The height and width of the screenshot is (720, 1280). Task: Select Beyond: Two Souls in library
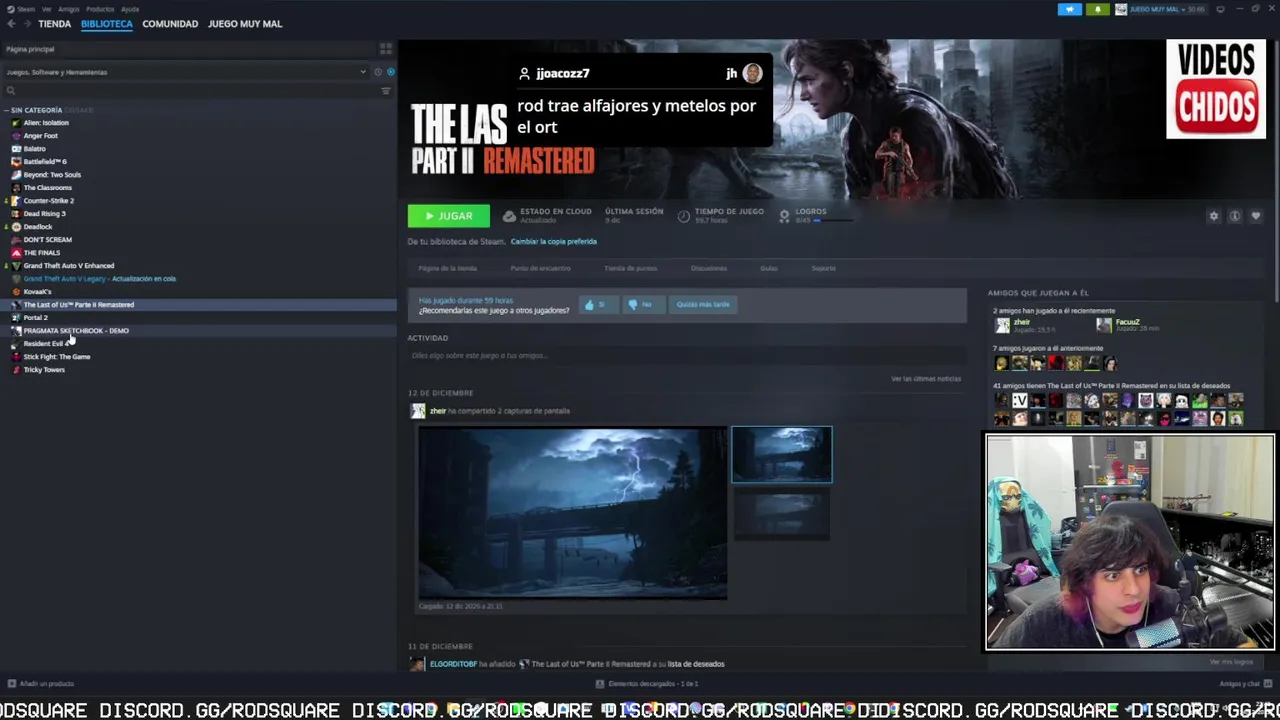pyautogui.click(x=52, y=175)
